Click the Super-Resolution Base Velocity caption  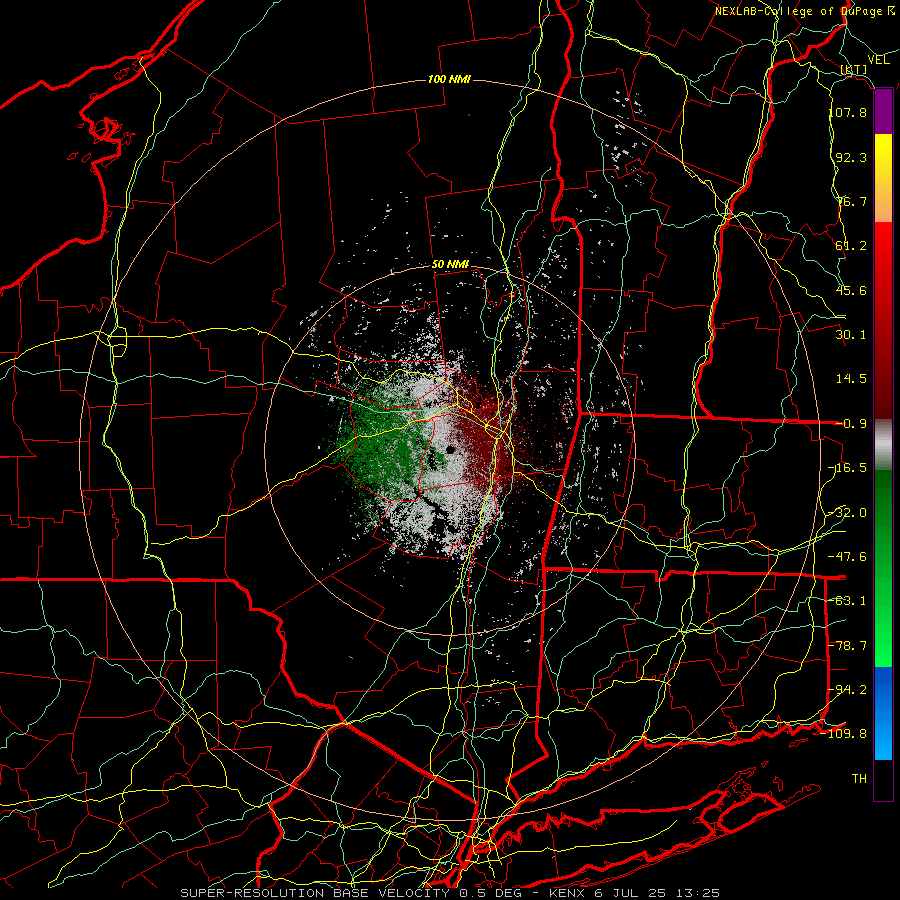450,893
